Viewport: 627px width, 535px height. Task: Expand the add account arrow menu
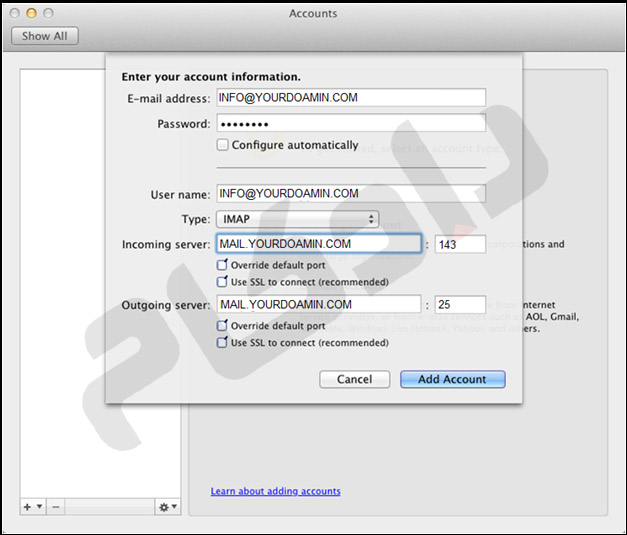(39, 507)
